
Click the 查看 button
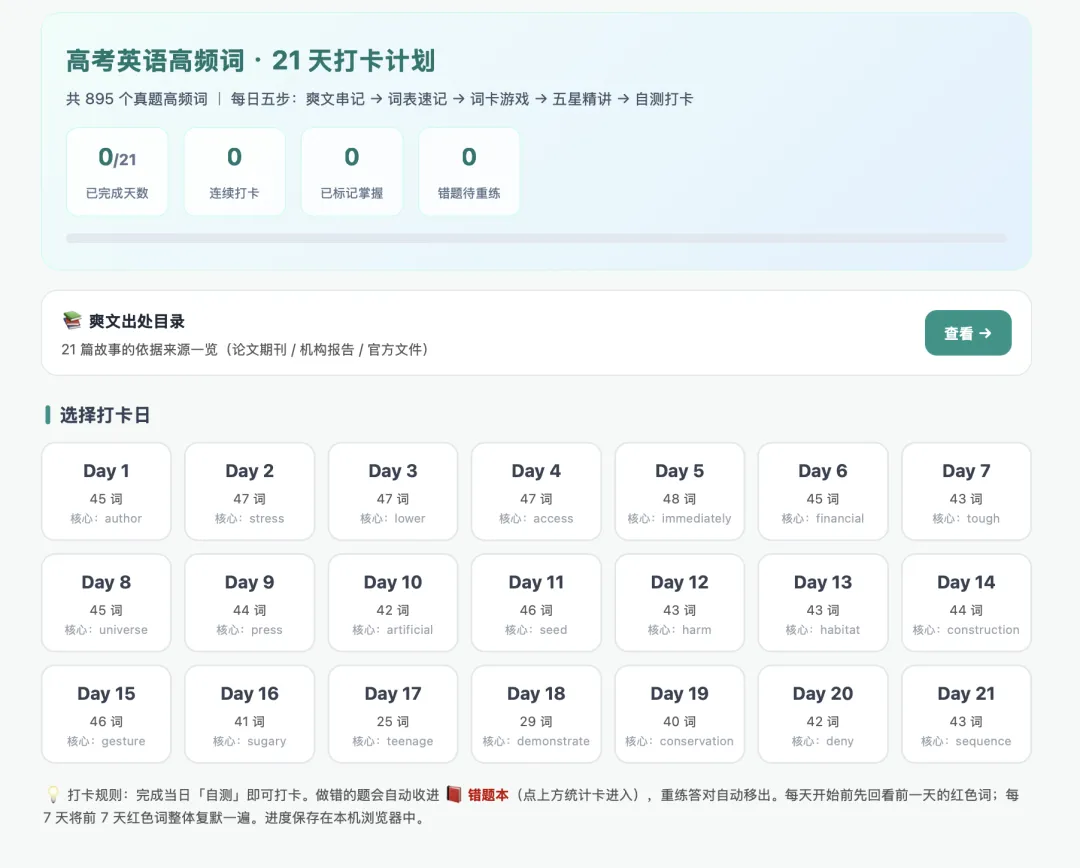(968, 333)
